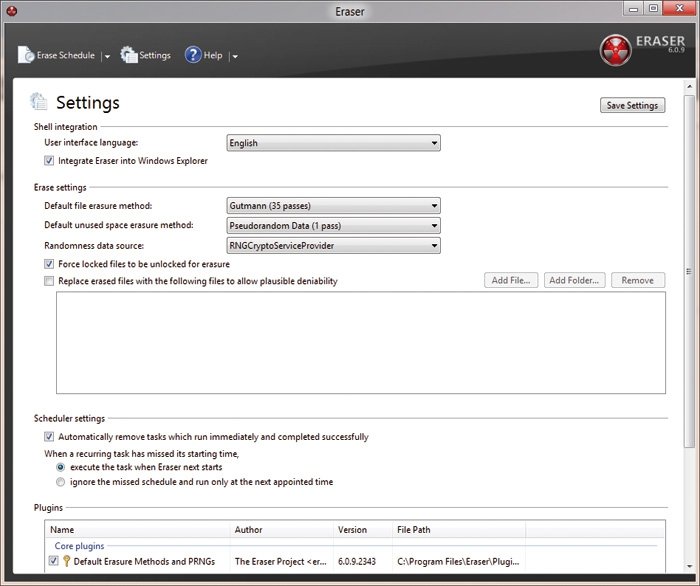Screen dimensions: 700x586
Task: Click the Settings page heading icon
Action: [39, 101]
